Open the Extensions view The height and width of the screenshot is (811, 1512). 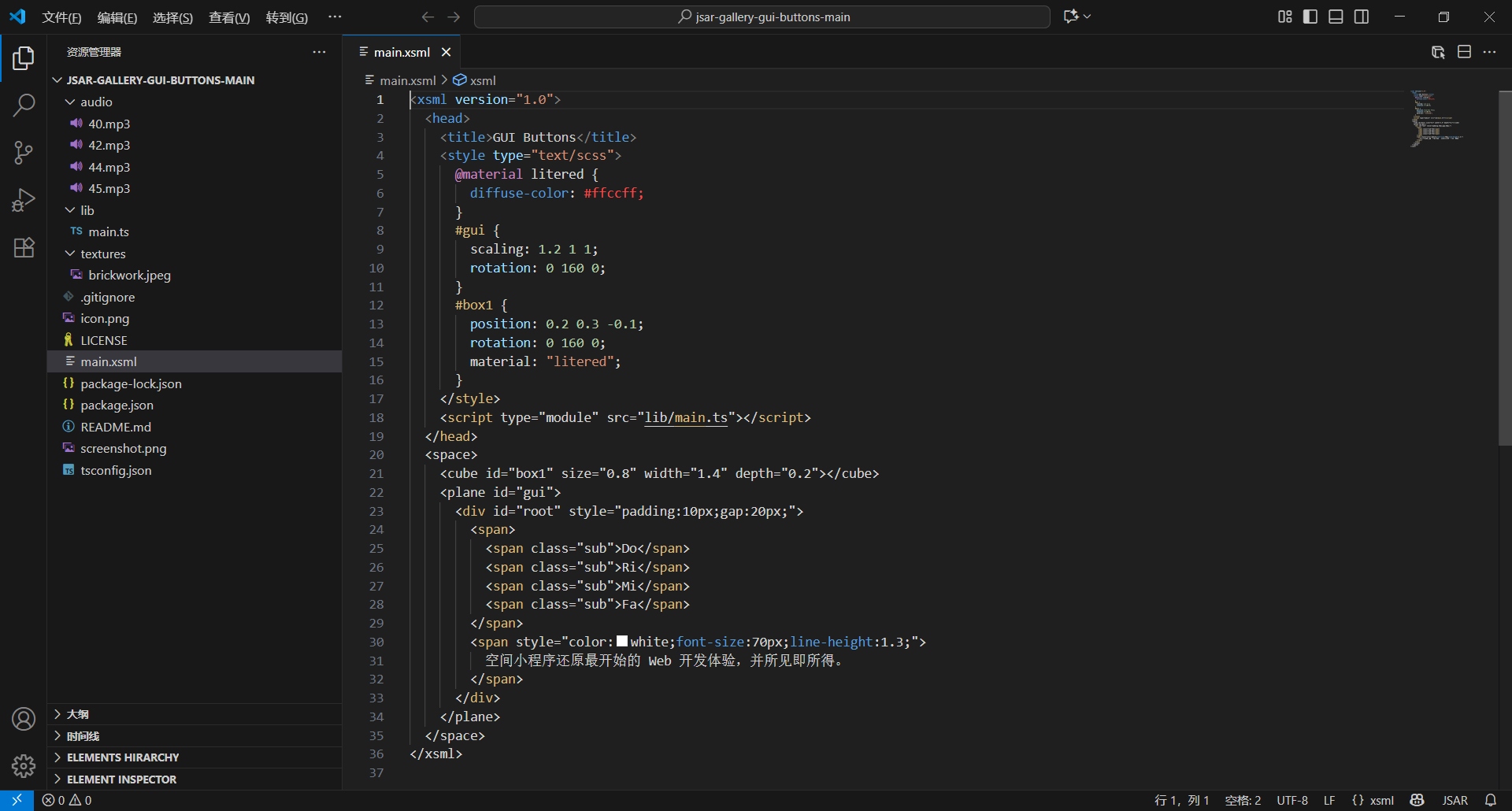tap(24, 247)
